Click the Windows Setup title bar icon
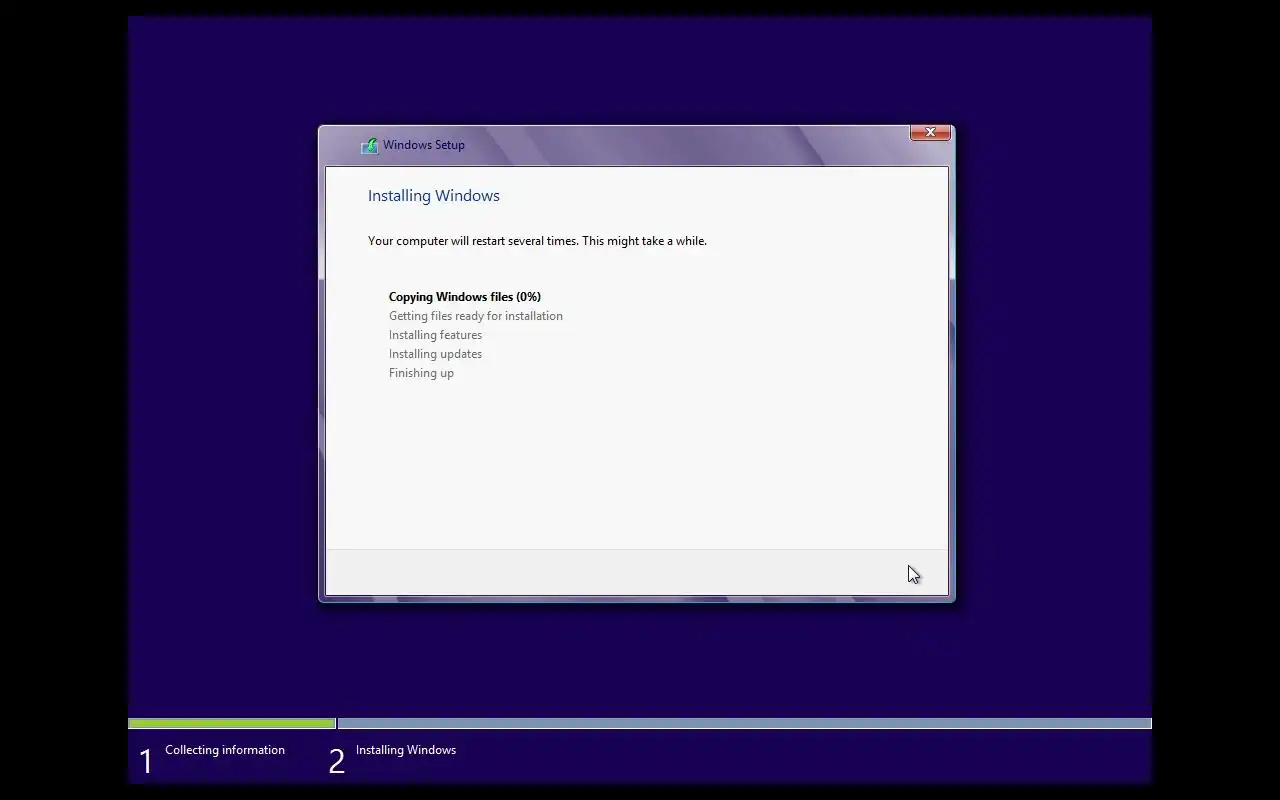Screen dimensions: 1280x800 click(x=370, y=145)
